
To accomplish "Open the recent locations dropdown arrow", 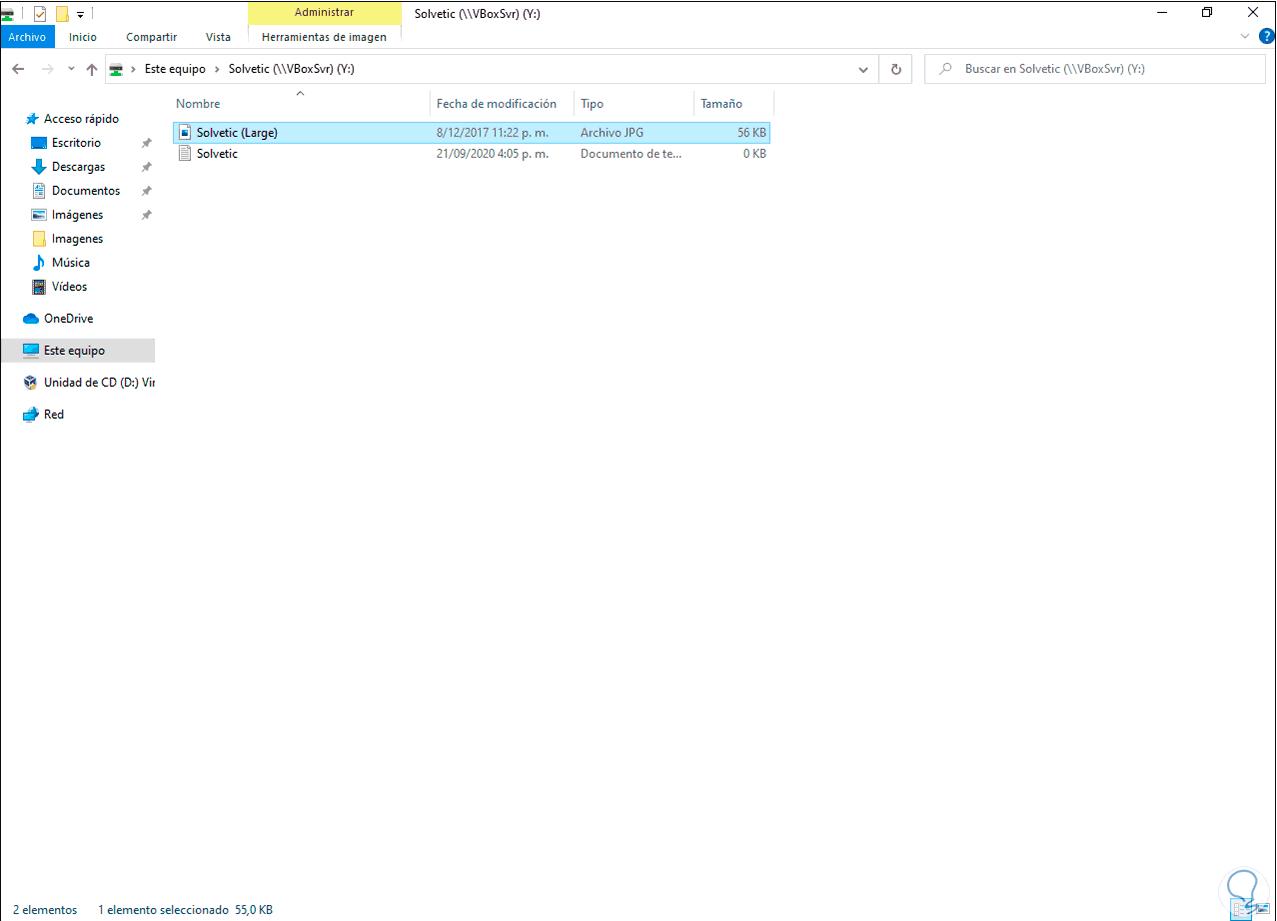I will tap(71, 69).
